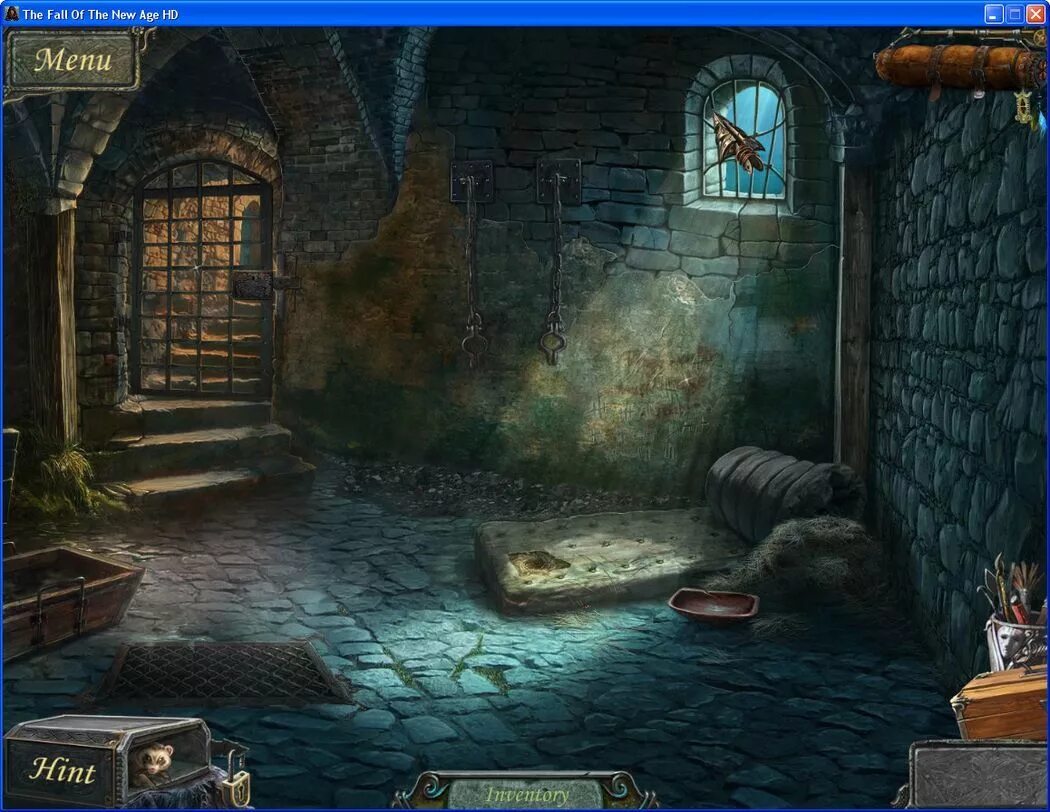Open the Menu button
The image size is (1050, 812).
72,60
